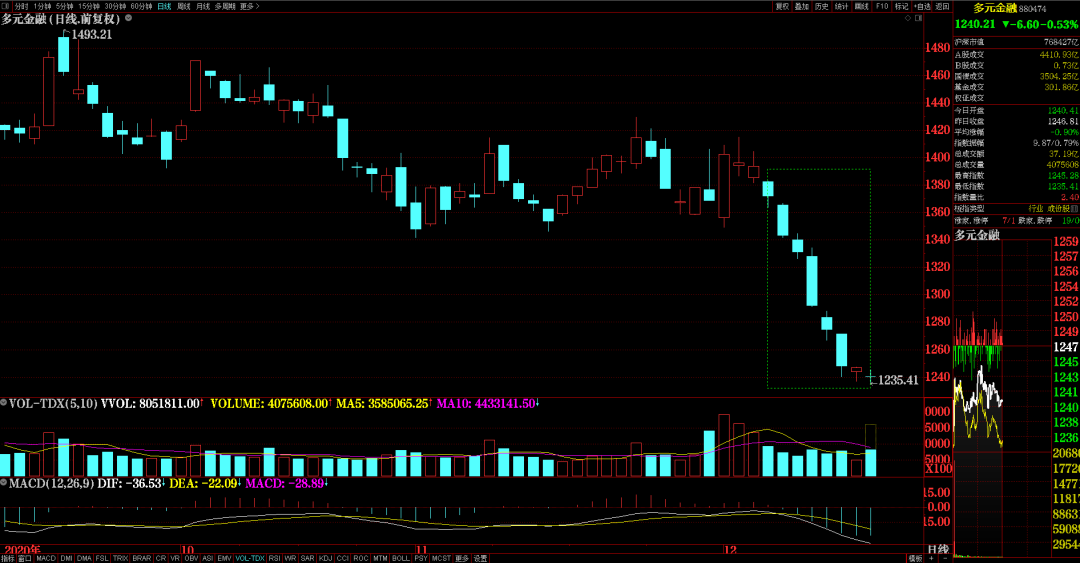Click the MACD indicator settings circle

[x=4, y=483]
